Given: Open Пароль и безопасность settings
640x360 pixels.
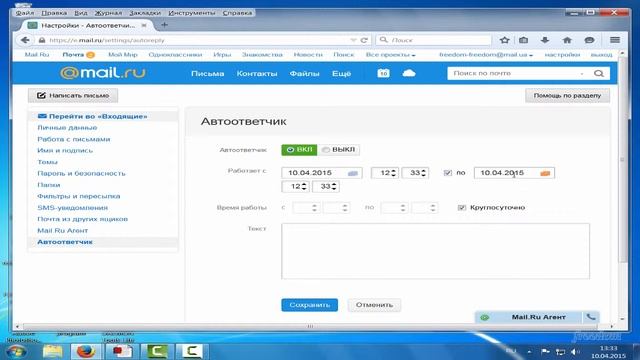Looking at the screenshot, I should [81, 173].
